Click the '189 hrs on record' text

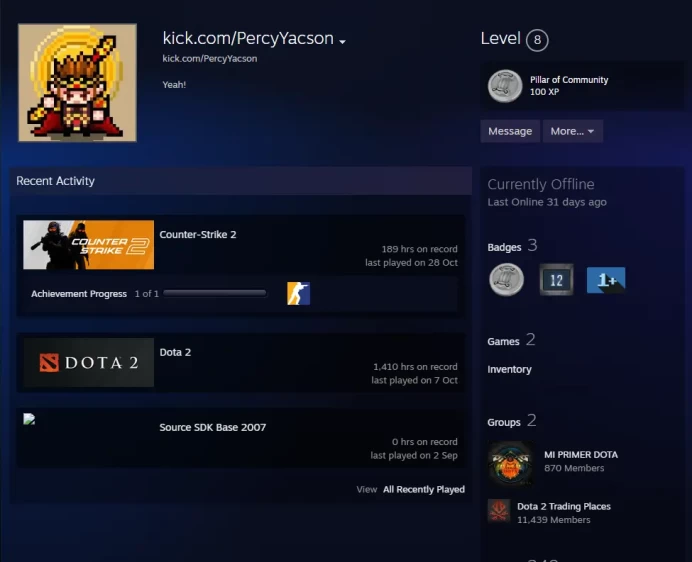pyautogui.click(x=419, y=249)
